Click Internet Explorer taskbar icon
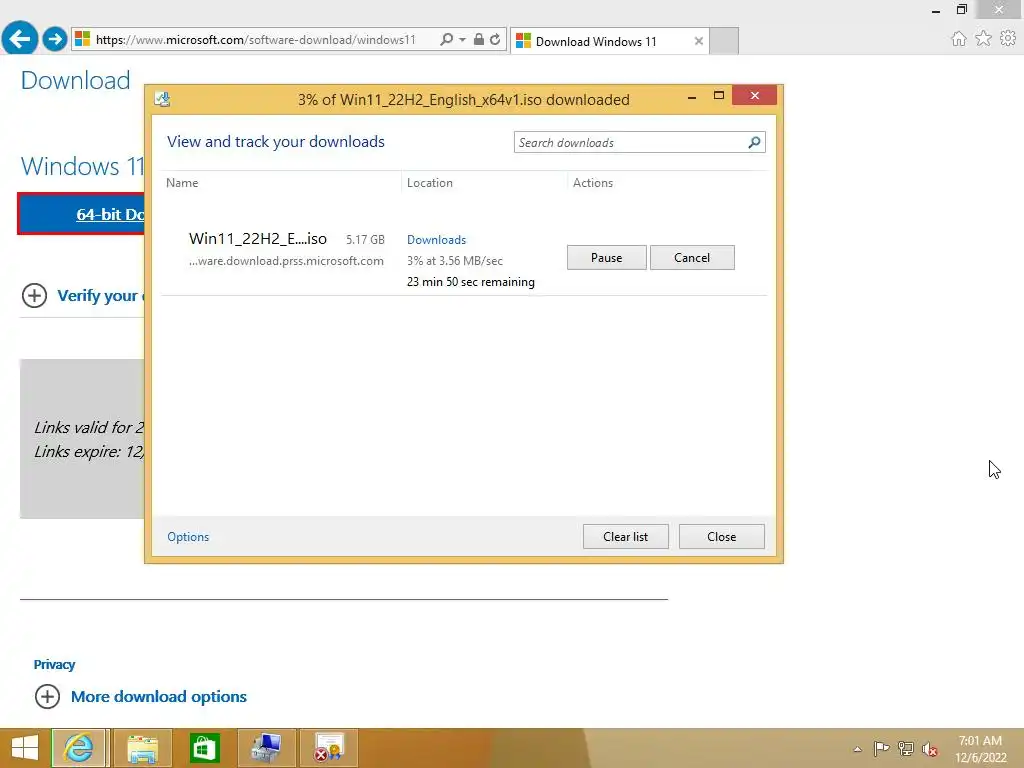This screenshot has width=1024, height=768. 78,748
